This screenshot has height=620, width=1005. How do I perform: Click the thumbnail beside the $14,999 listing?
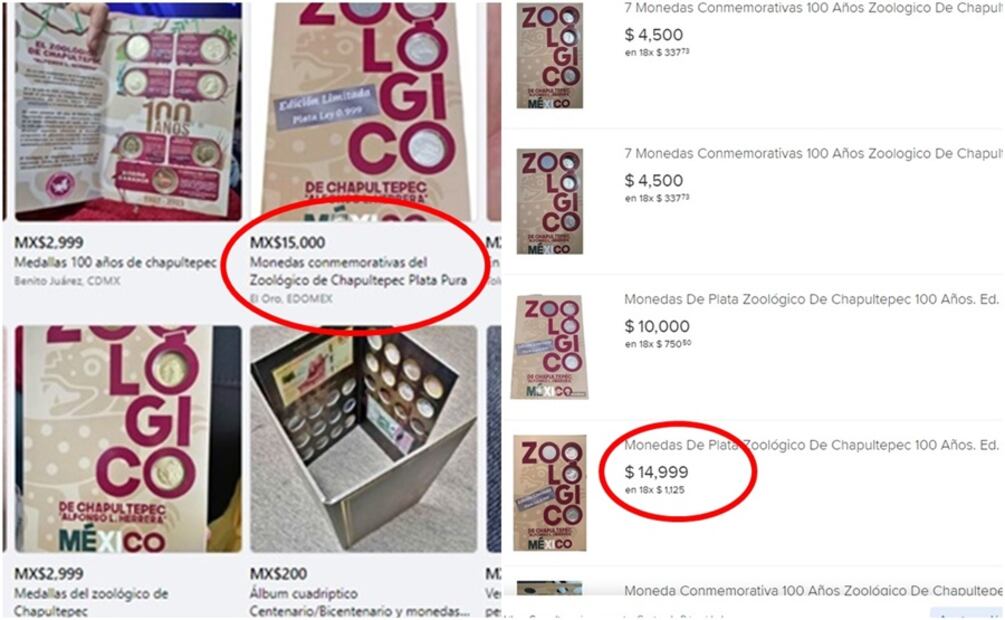tap(549, 492)
